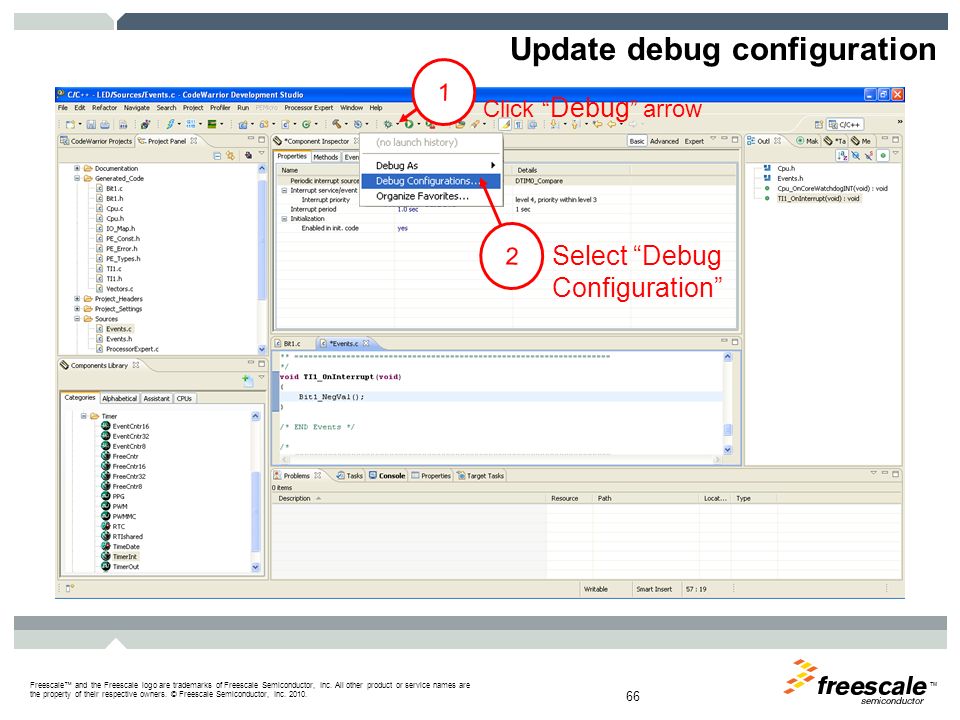Open the Run menu

pos(243,108)
